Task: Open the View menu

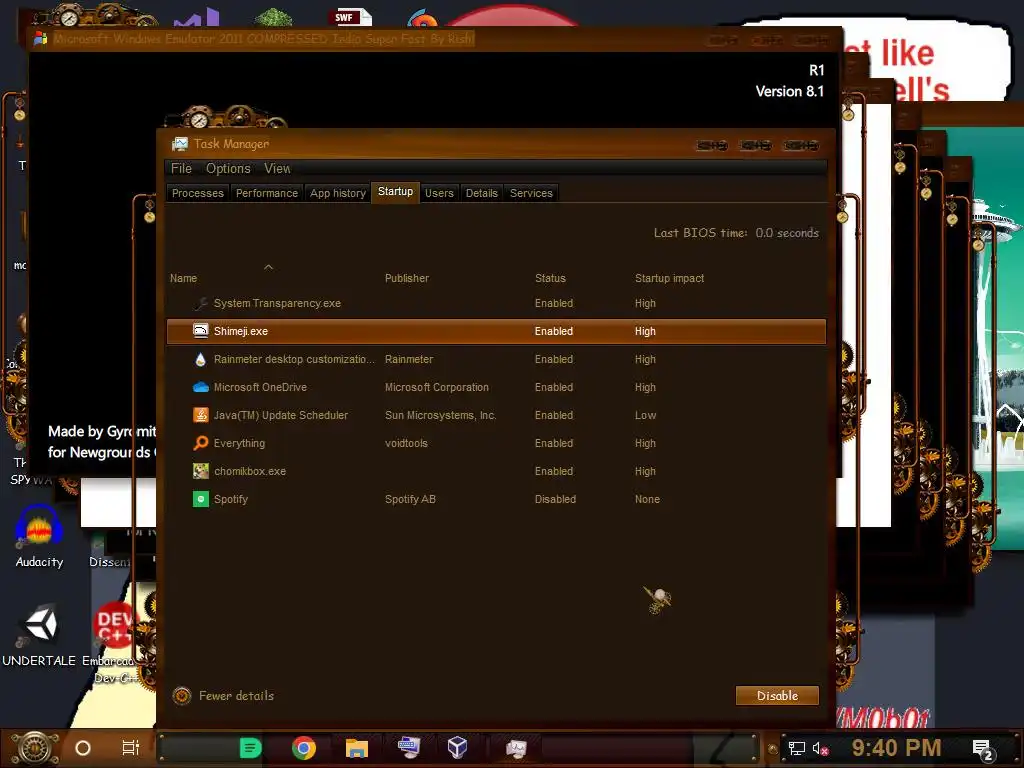Action: 278,168
